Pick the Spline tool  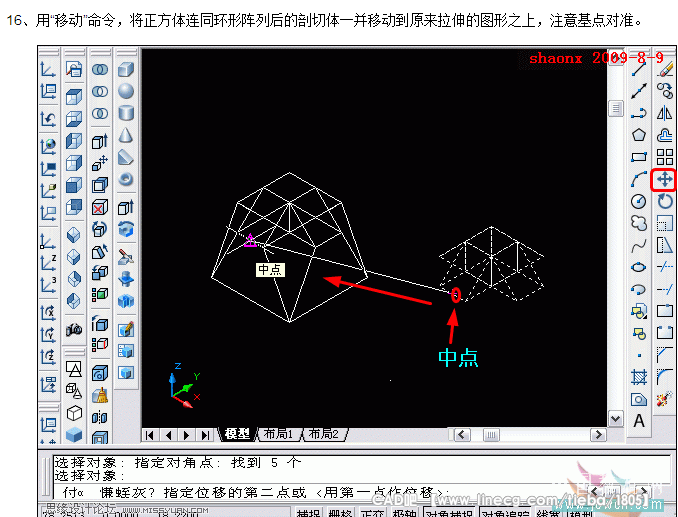[639, 245]
